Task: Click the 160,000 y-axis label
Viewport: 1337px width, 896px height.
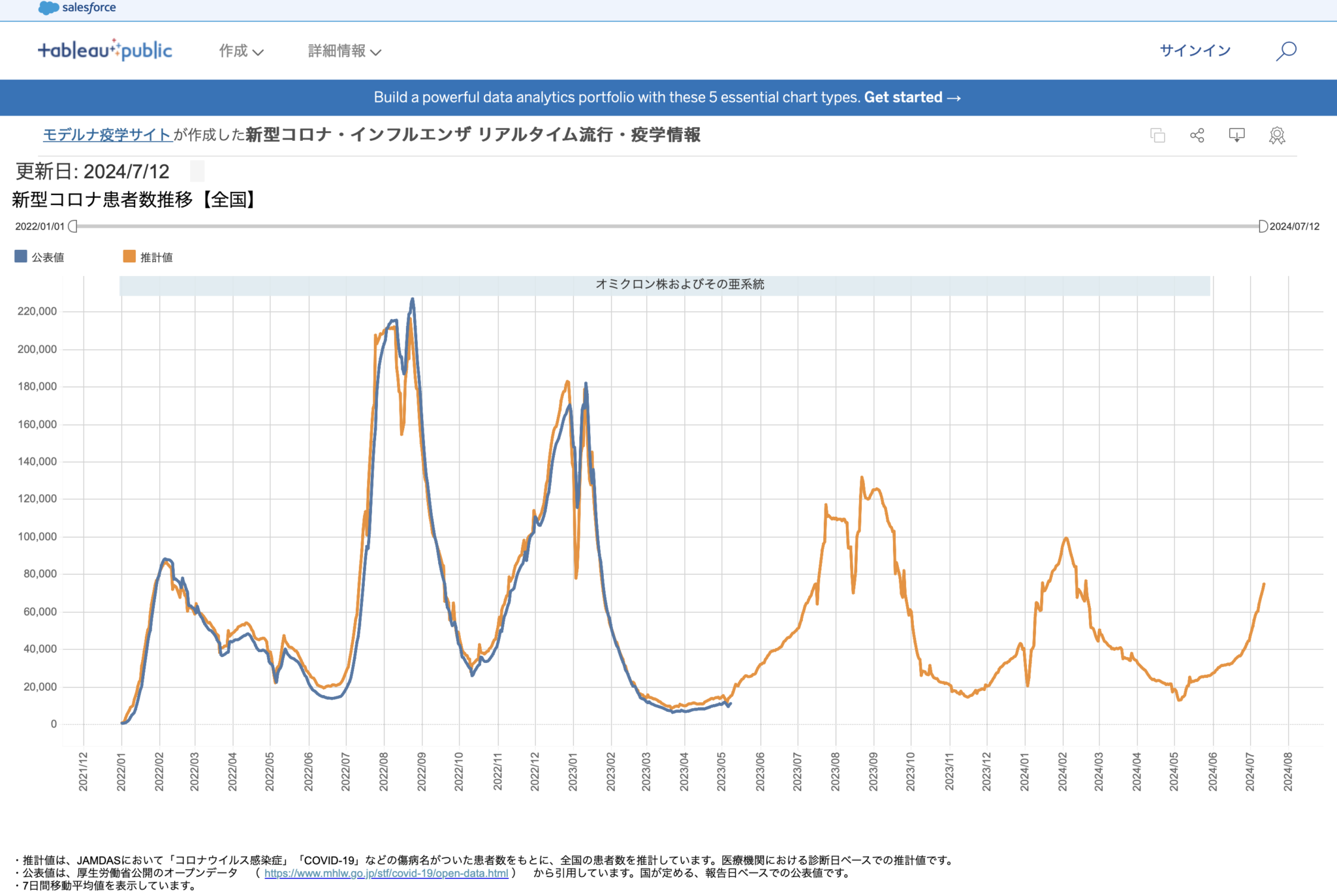Action: [37, 424]
